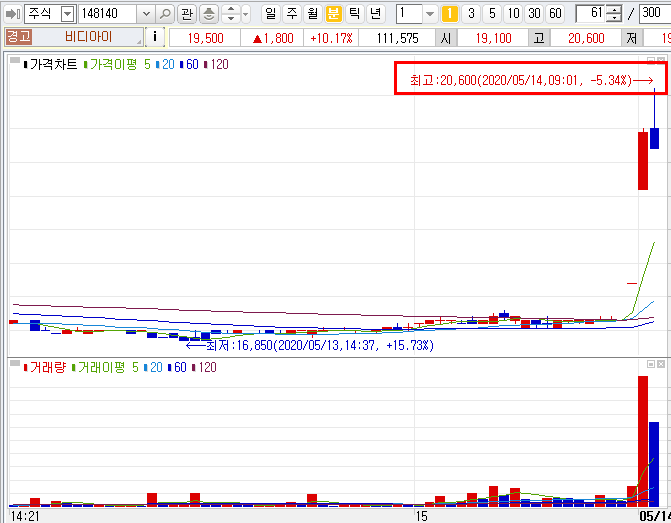
Task: Click the opening price 19,100
Action: click(493, 39)
